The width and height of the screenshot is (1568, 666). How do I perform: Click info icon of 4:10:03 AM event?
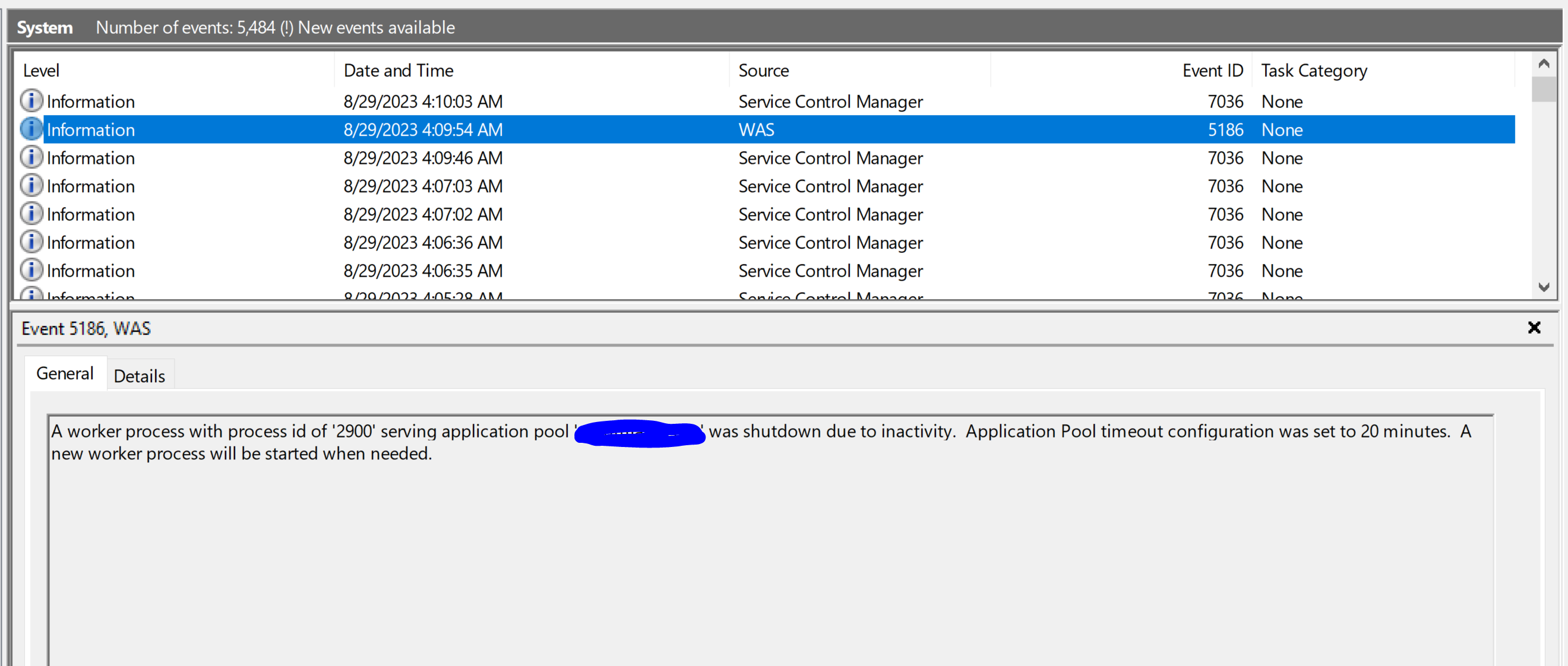pyautogui.click(x=31, y=101)
